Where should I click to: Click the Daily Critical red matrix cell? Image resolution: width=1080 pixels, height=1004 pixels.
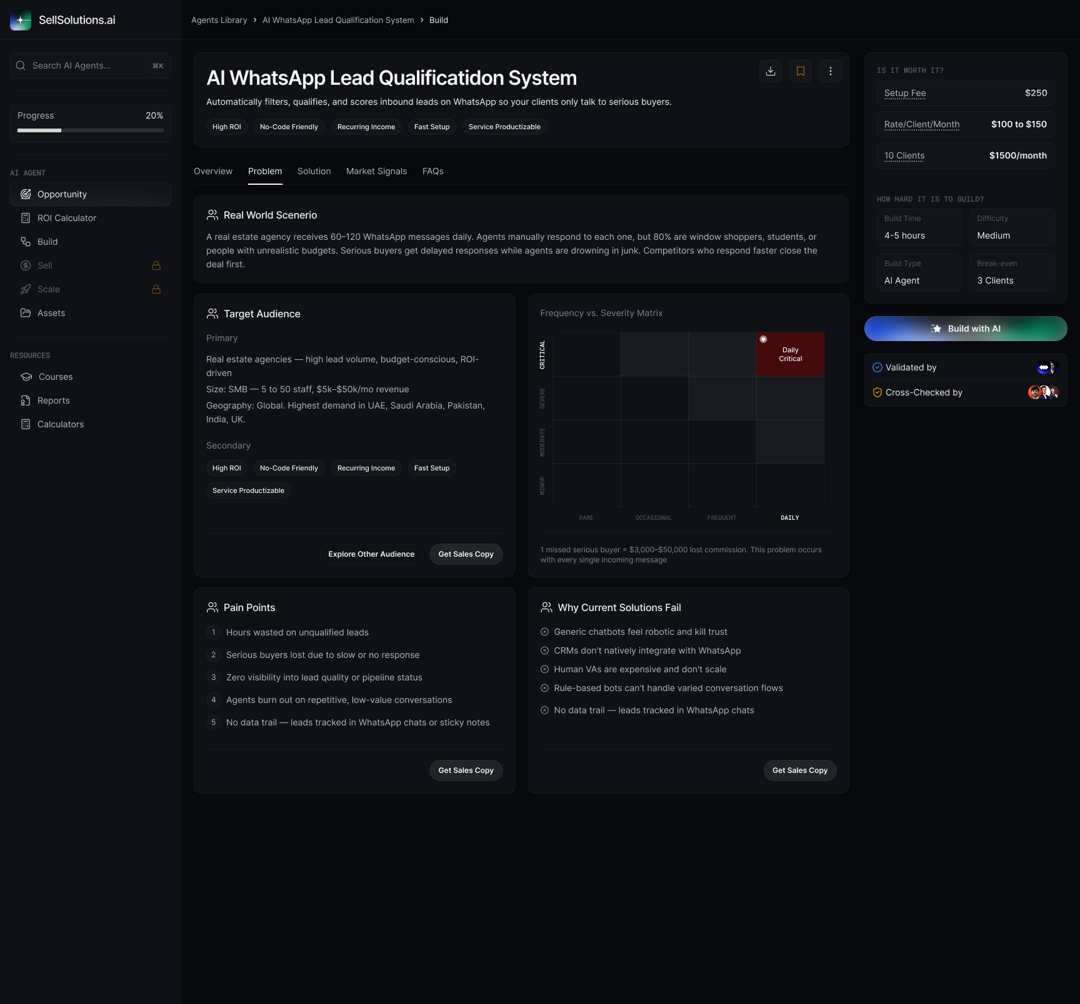click(x=790, y=354)
